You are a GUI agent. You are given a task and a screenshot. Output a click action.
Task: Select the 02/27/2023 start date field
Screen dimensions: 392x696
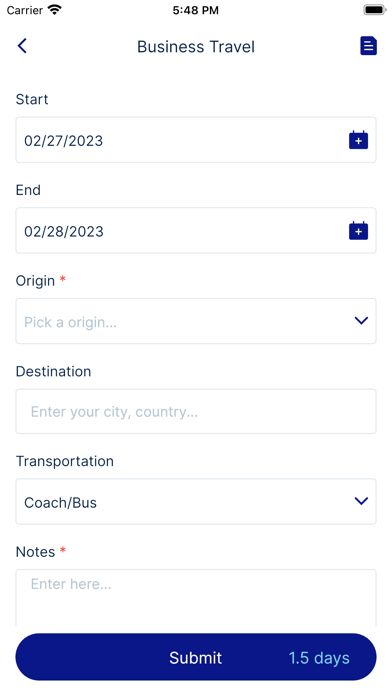click(196, 140)
